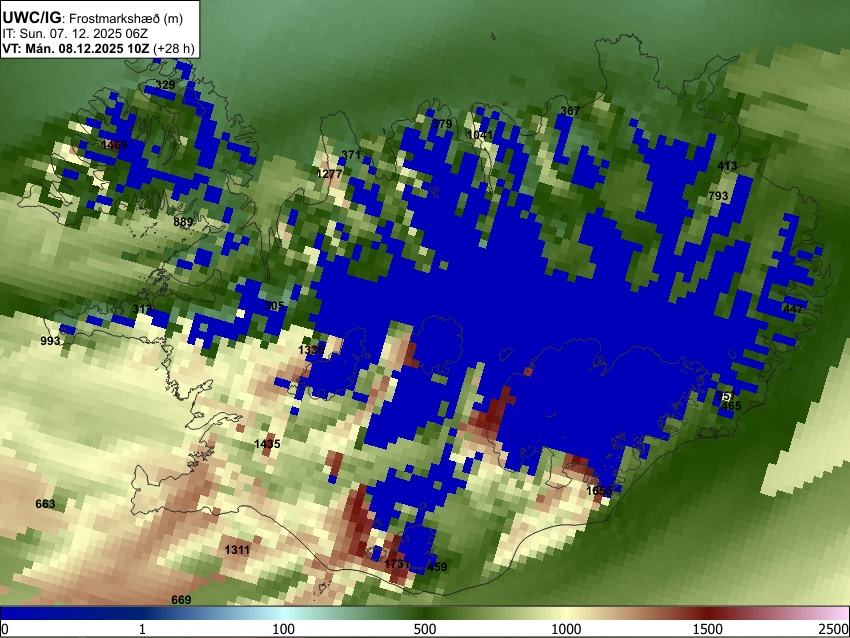Click the 1731 map value
The width and height of the screenshot is (850, 638).
[x=397, y=564]
